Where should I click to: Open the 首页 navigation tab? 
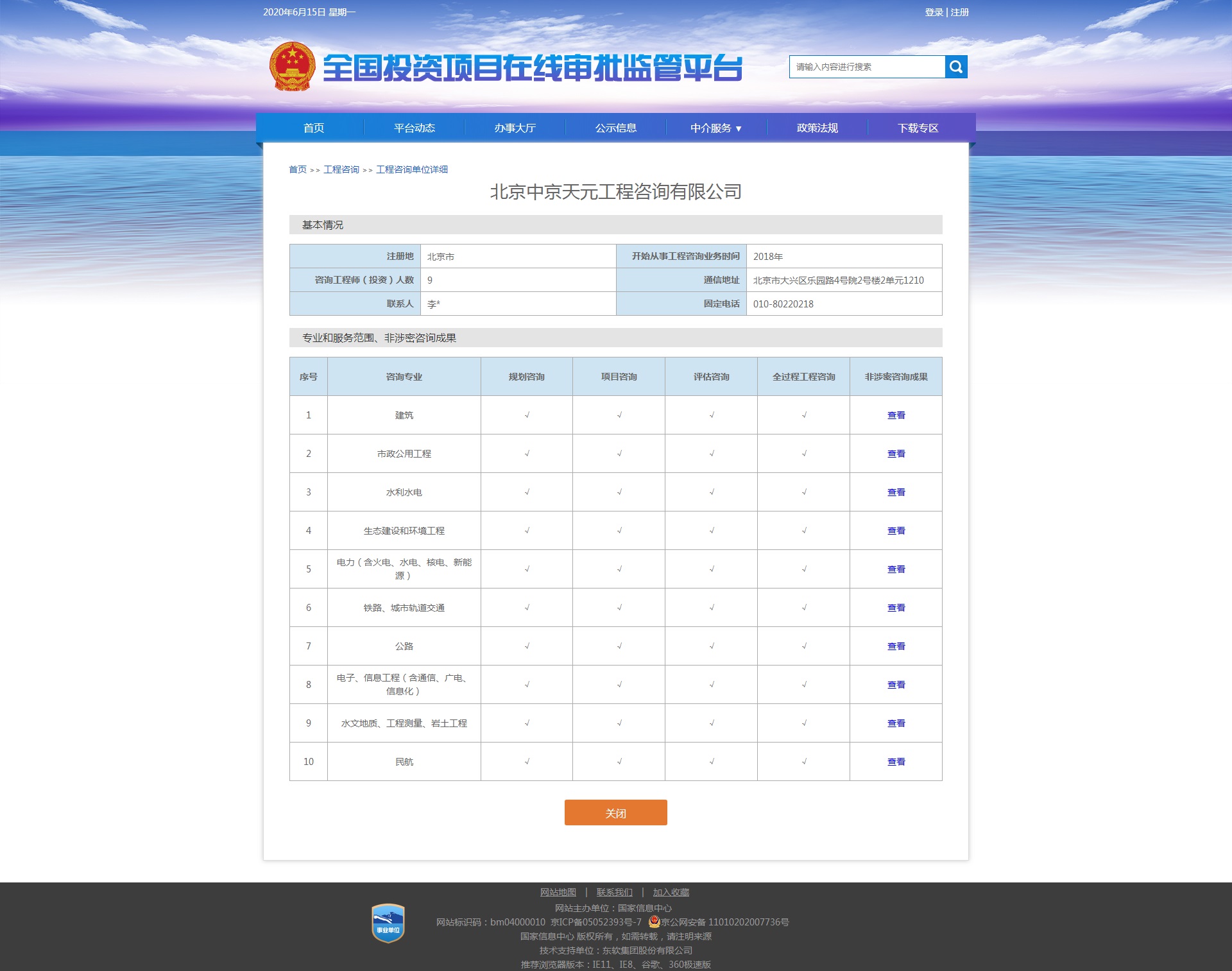313,128
